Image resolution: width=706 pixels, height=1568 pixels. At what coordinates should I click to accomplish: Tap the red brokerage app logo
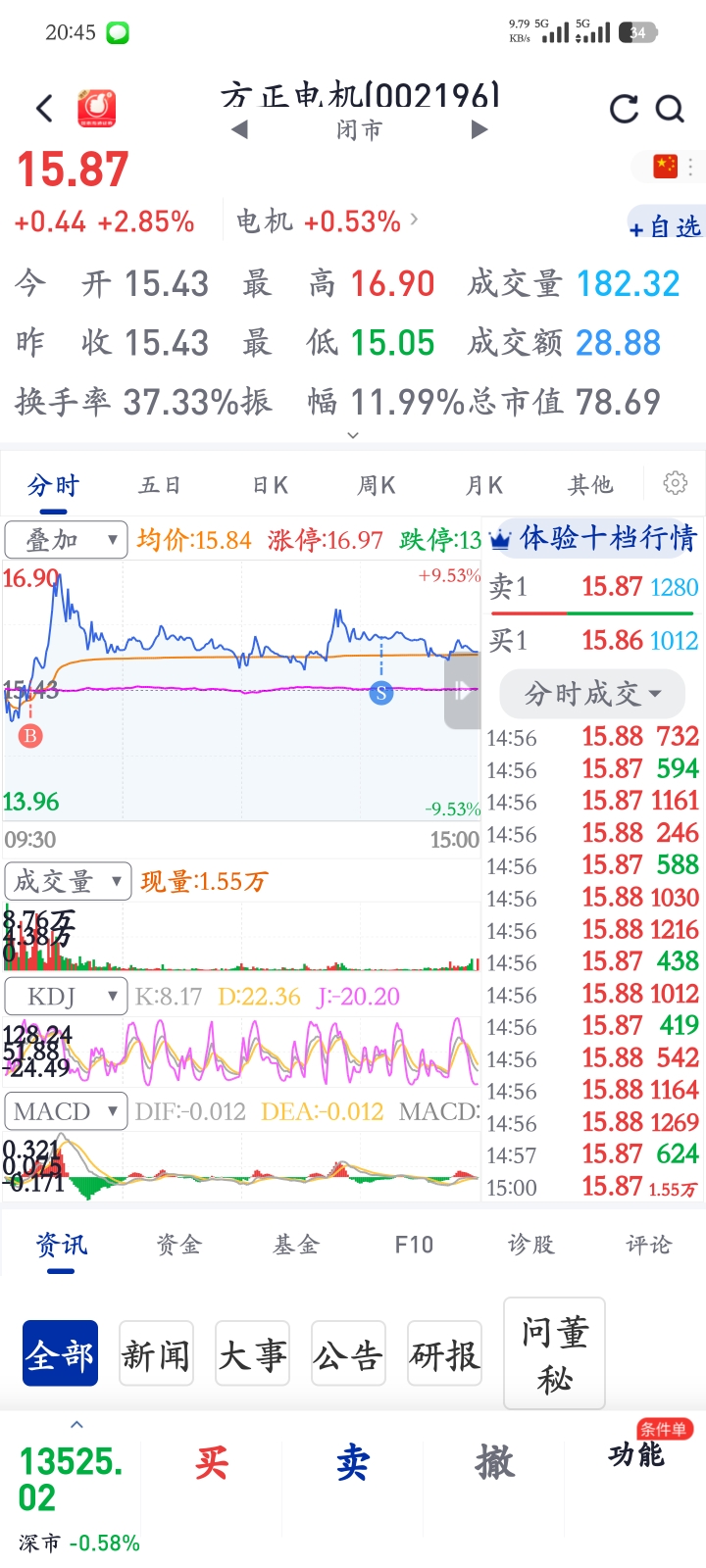97,108
